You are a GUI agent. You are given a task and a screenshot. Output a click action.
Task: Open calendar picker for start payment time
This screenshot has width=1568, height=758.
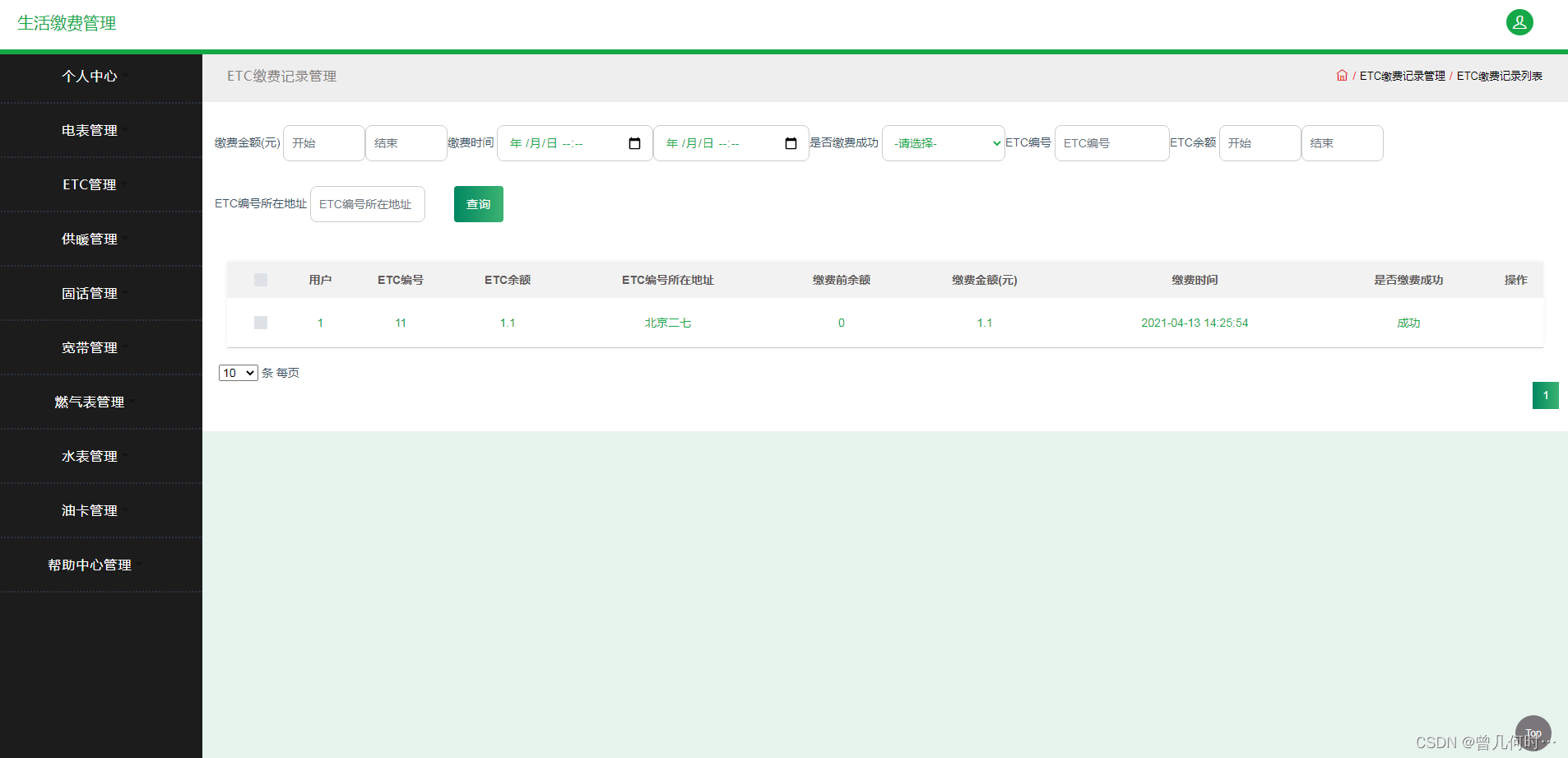click(634, 143)
